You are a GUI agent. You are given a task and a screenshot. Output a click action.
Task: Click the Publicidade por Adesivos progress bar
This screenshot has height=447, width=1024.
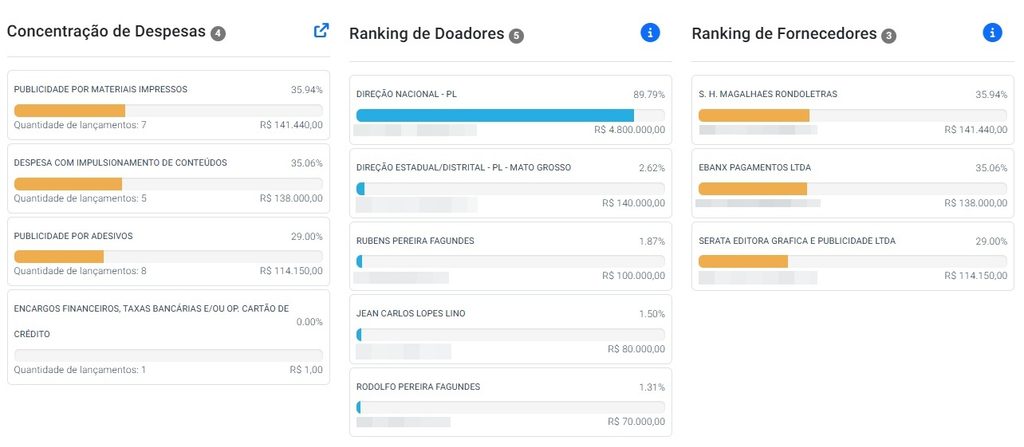click(x=168, y=256)
